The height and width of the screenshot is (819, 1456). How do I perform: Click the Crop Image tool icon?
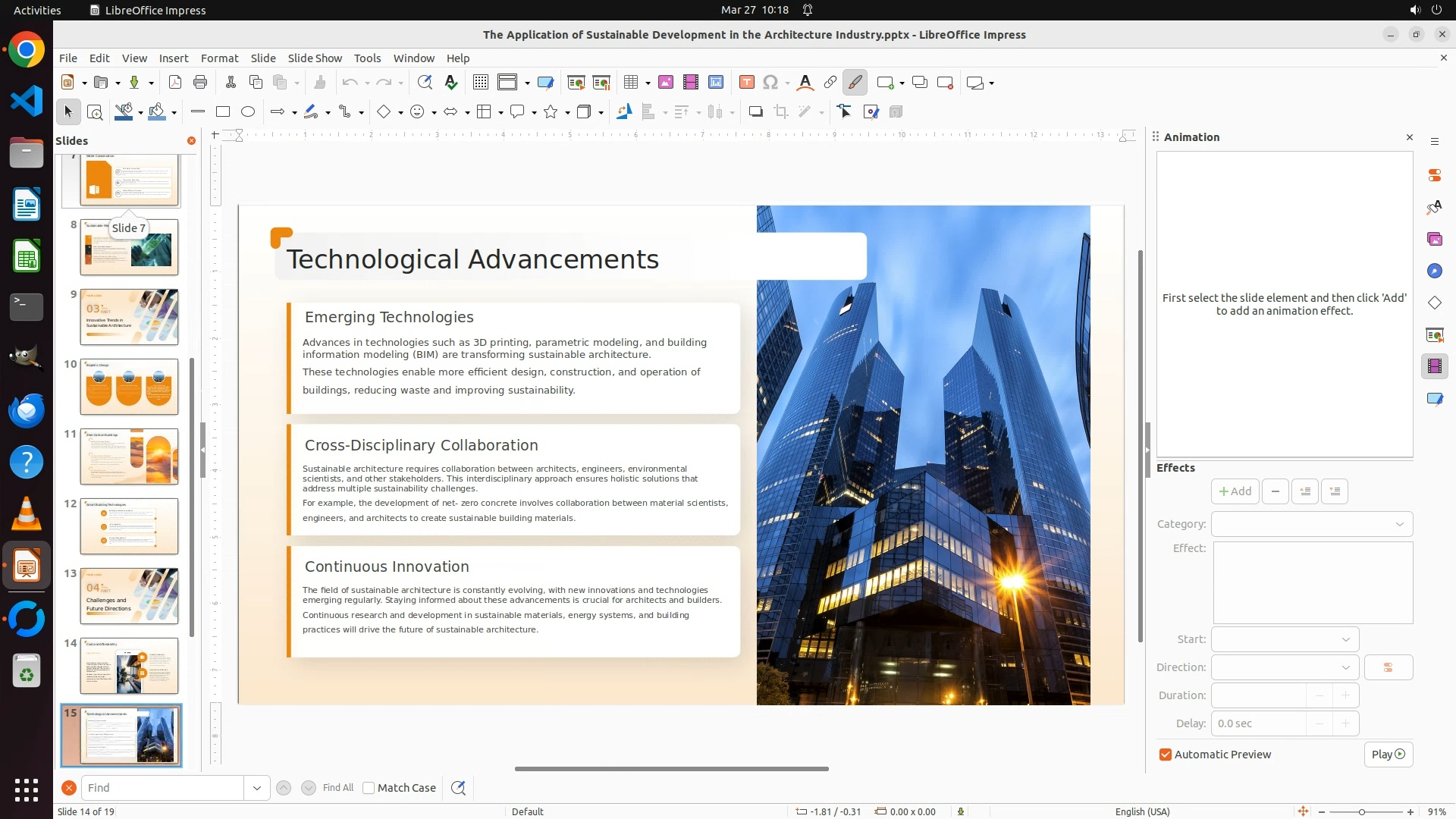click(780, 112)
